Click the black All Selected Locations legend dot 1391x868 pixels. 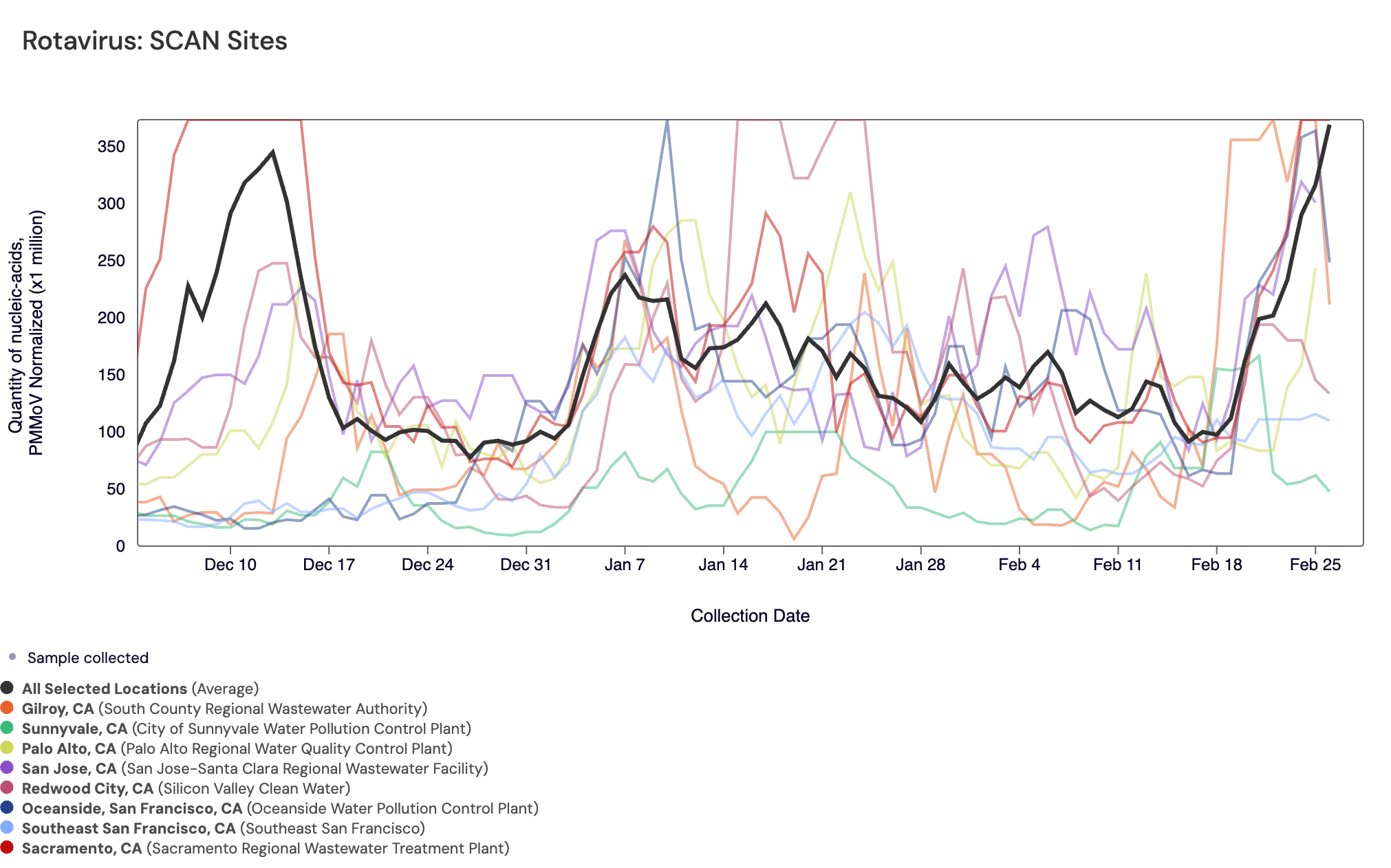pos(7,688)
